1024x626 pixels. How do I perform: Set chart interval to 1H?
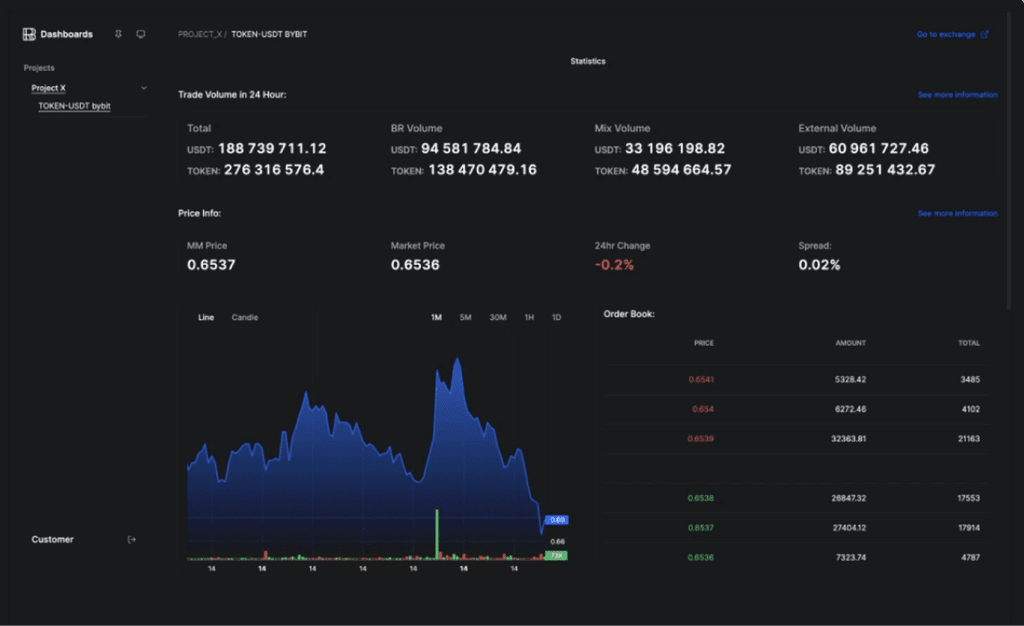[x=529, y=317]
